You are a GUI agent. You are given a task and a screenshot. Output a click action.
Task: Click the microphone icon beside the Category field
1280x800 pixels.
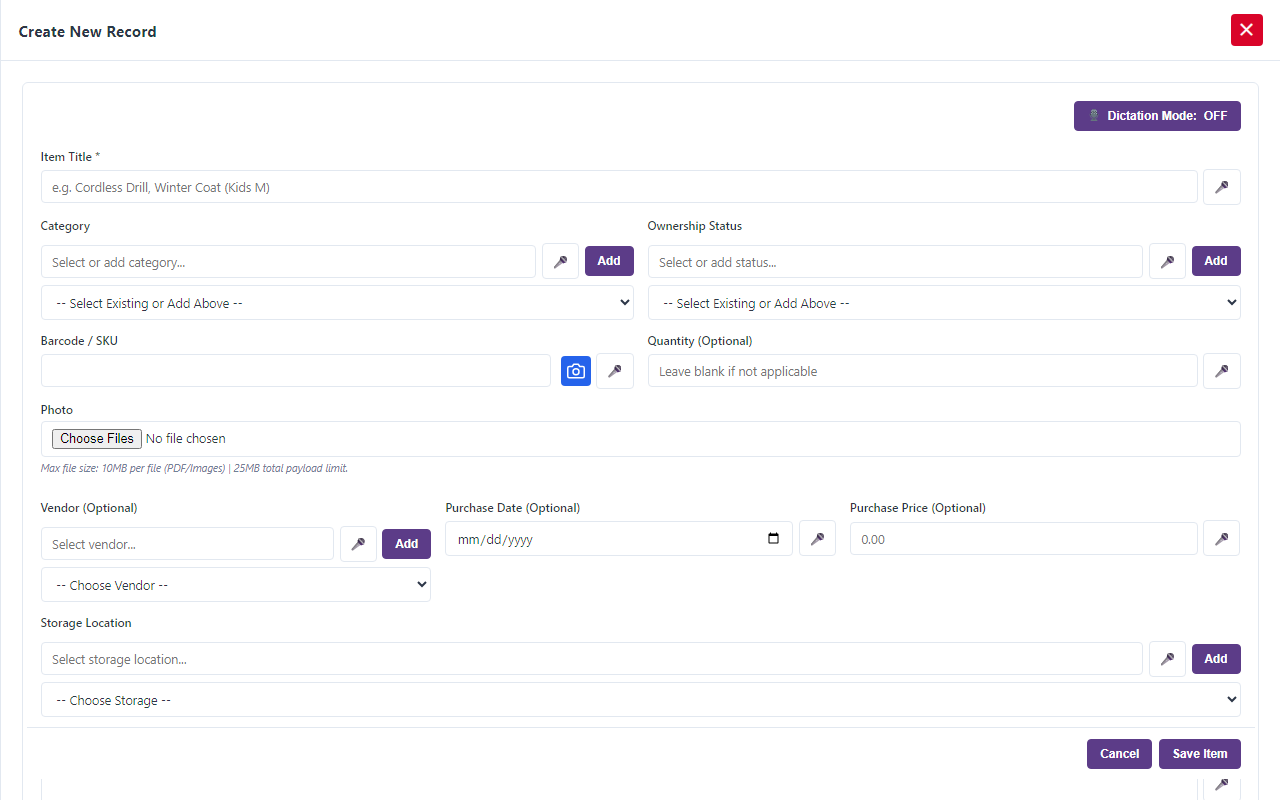click(560, 261)
